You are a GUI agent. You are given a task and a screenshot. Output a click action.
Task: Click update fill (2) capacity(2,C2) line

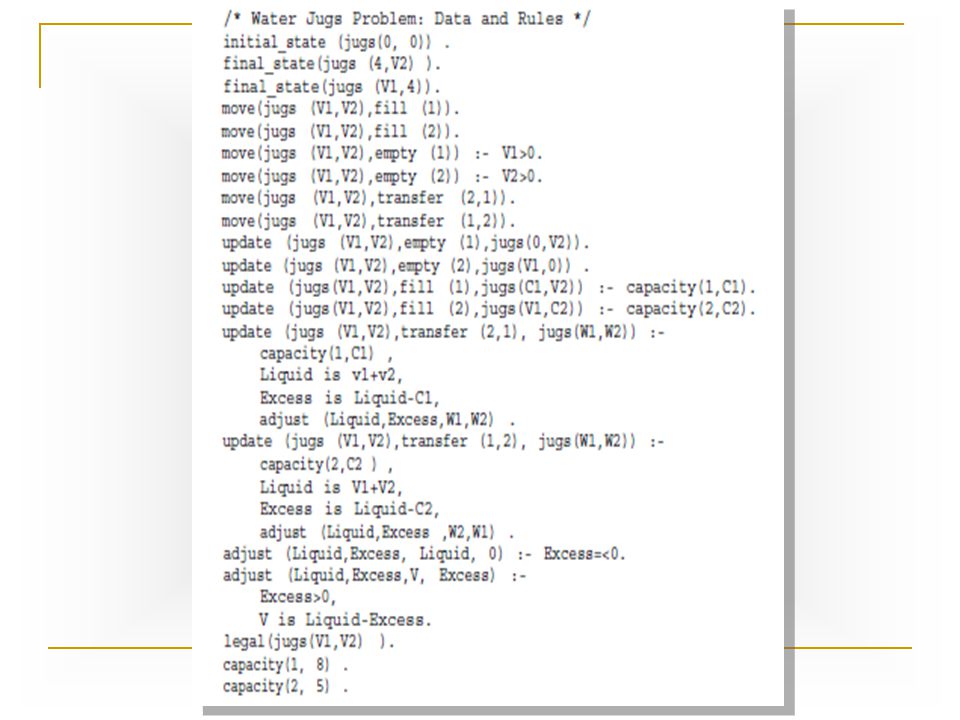pyautogui.click(x=489, y=309)
